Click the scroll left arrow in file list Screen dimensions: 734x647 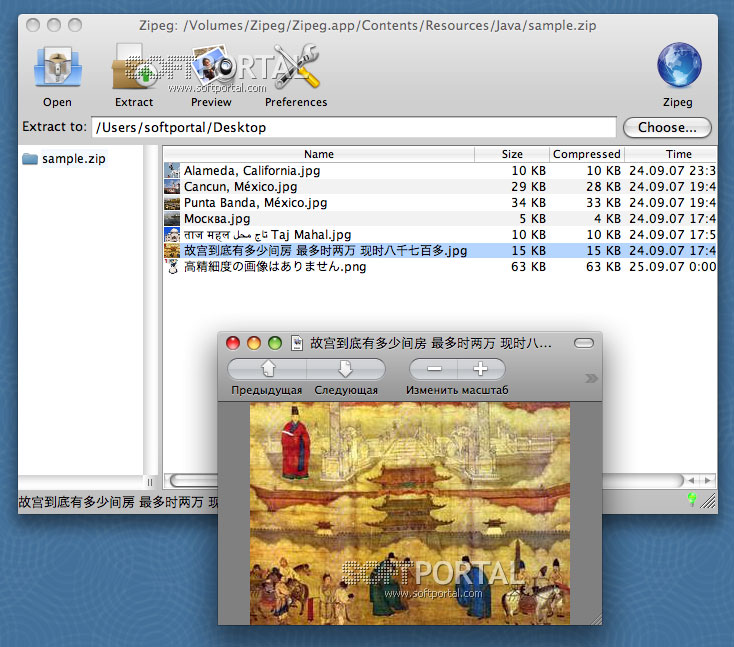[691, 480]
